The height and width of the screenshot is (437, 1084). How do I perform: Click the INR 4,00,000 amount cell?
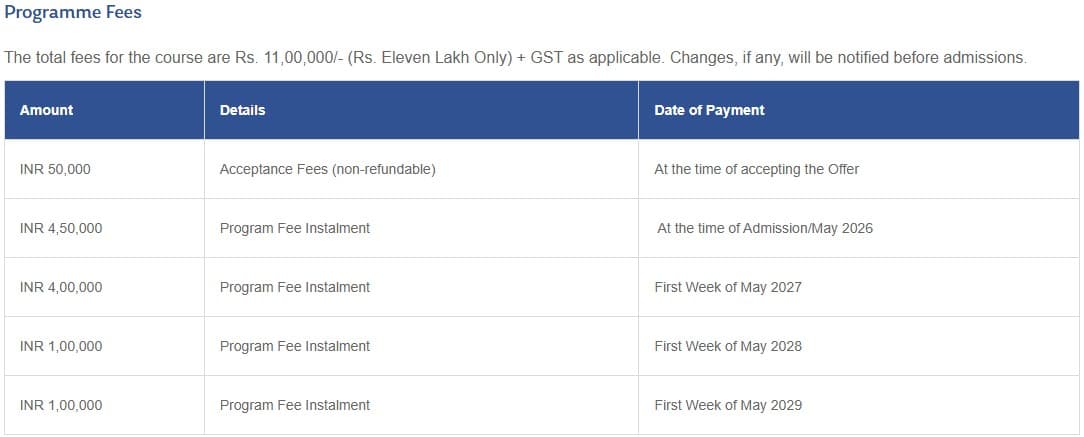pos(61,287)
